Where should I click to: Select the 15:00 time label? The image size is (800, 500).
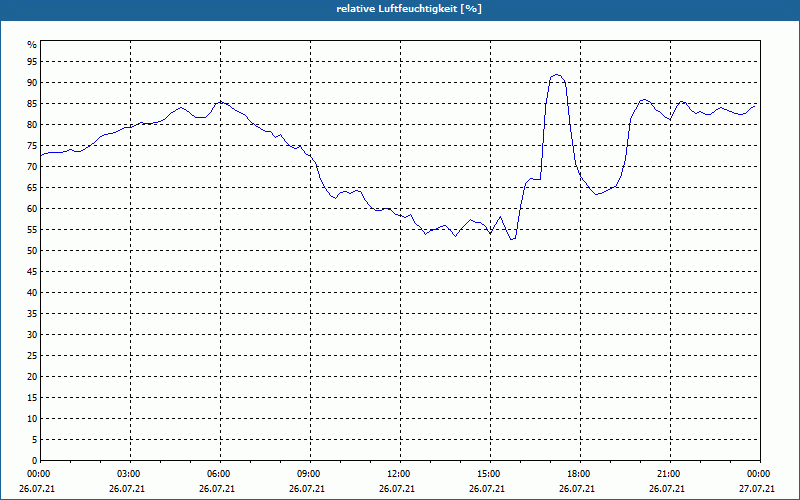click(488, 474)
